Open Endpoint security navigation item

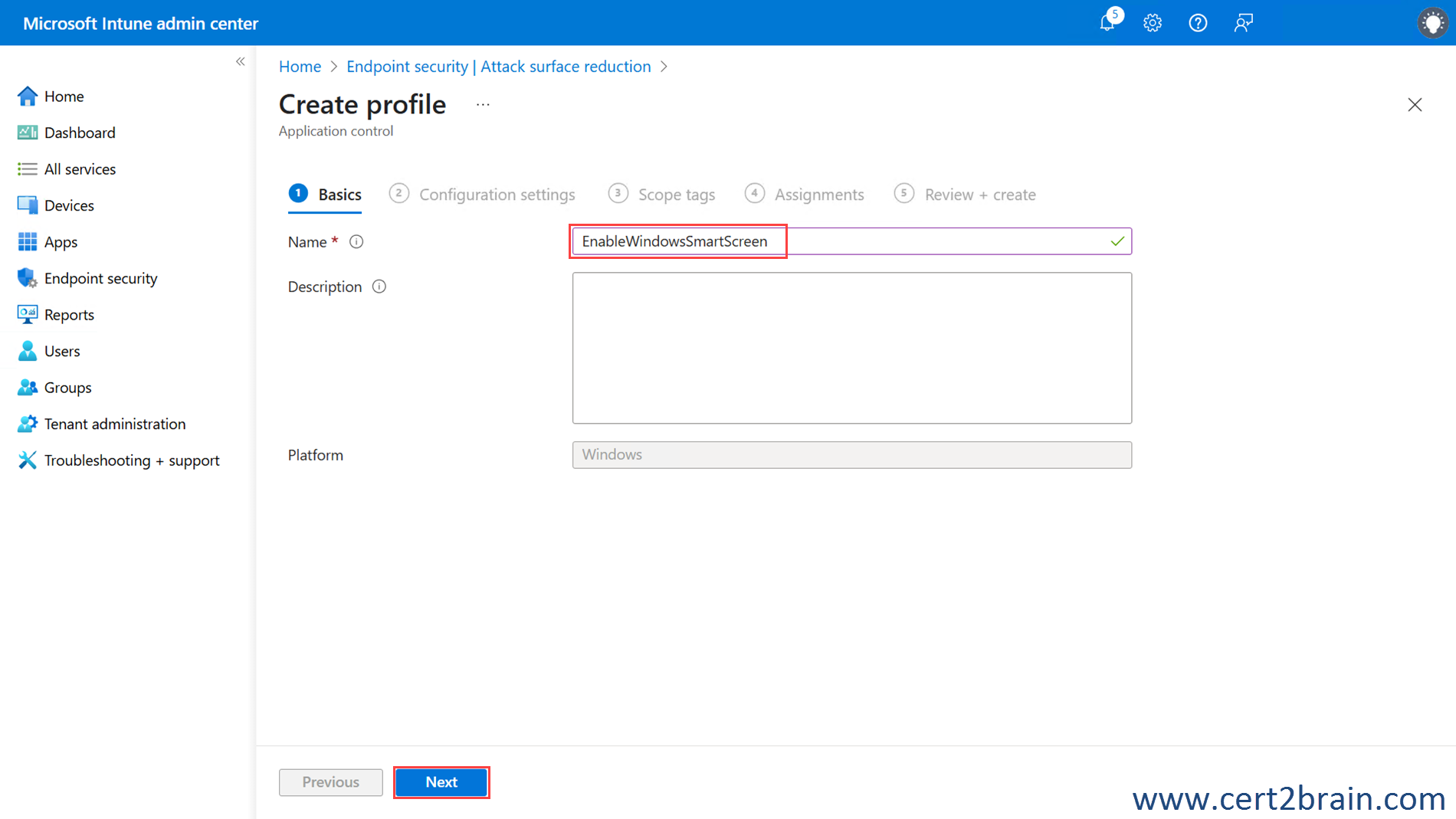coord(101,278)
